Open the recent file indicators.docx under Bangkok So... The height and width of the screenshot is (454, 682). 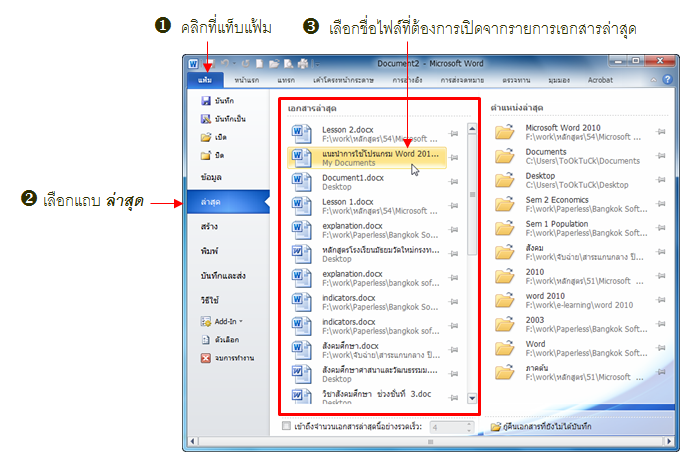point(367,302)
